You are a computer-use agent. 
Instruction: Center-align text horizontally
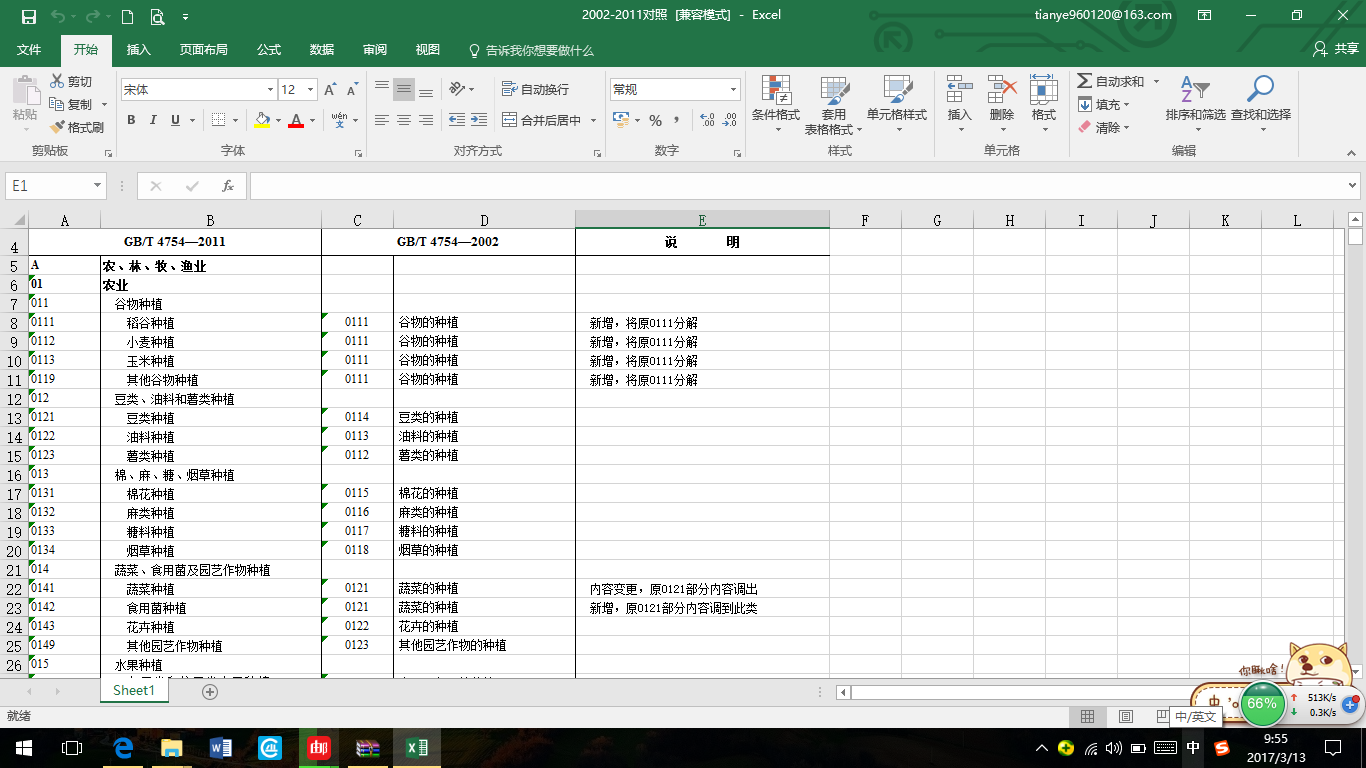[x=404, y=120]
